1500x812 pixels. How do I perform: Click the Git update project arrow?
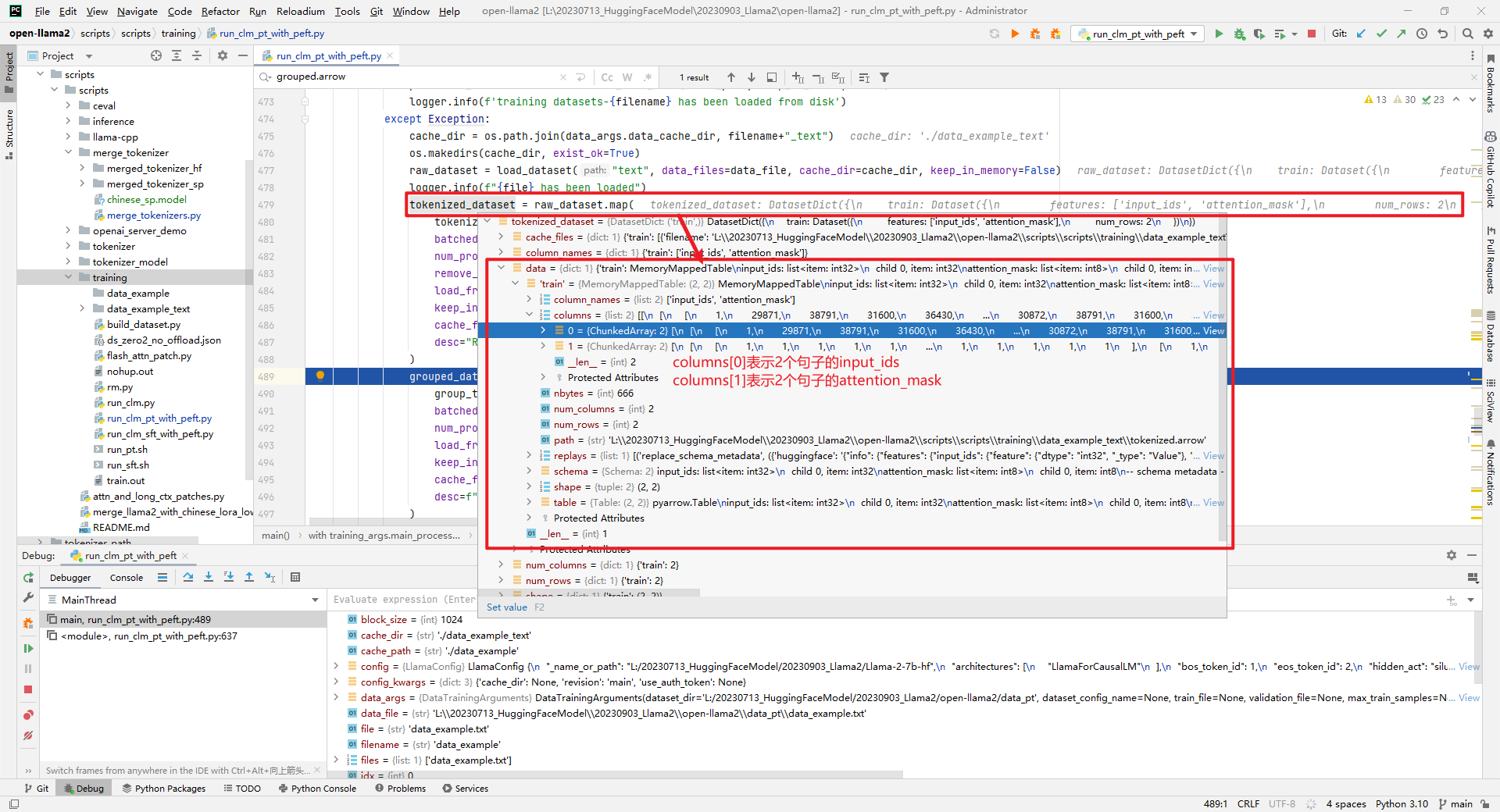tap(1361, 34)
